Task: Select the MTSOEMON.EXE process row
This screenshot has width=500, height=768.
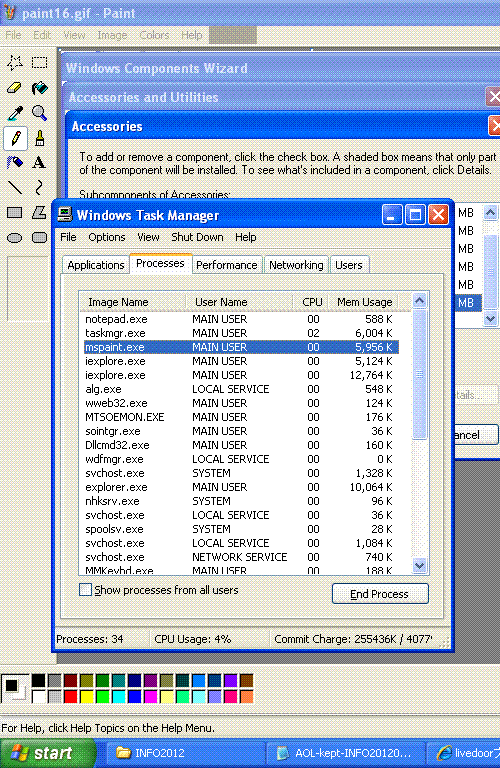Action: coord(241,417)
